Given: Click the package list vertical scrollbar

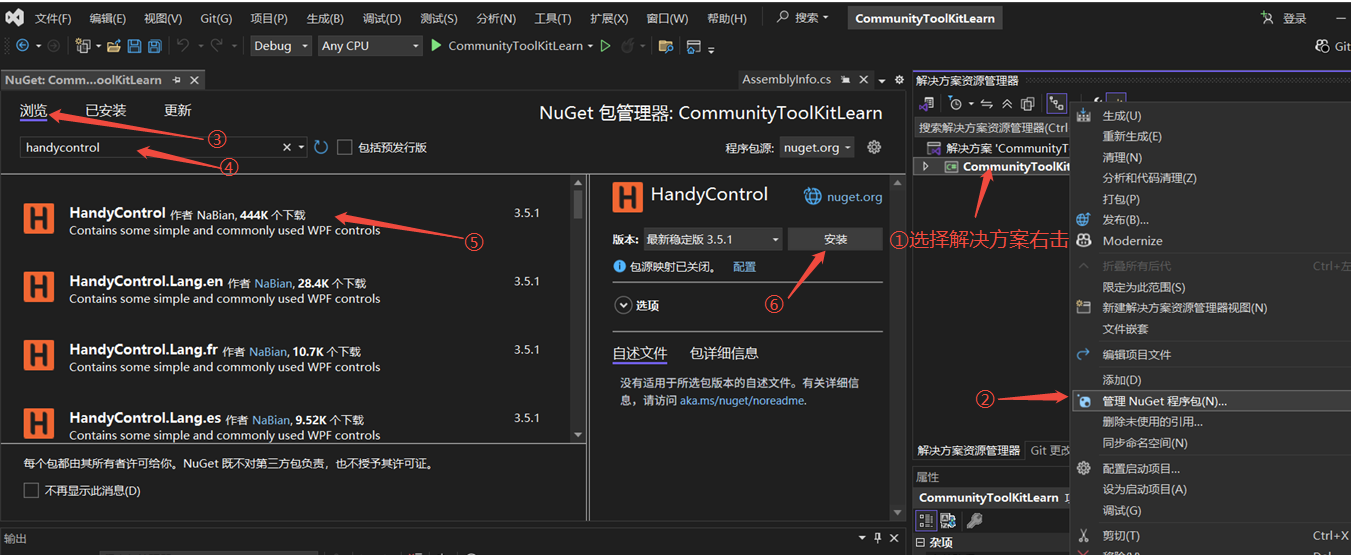Looking at the screenshot, I should pyautogui.click(x=578, y=308).
